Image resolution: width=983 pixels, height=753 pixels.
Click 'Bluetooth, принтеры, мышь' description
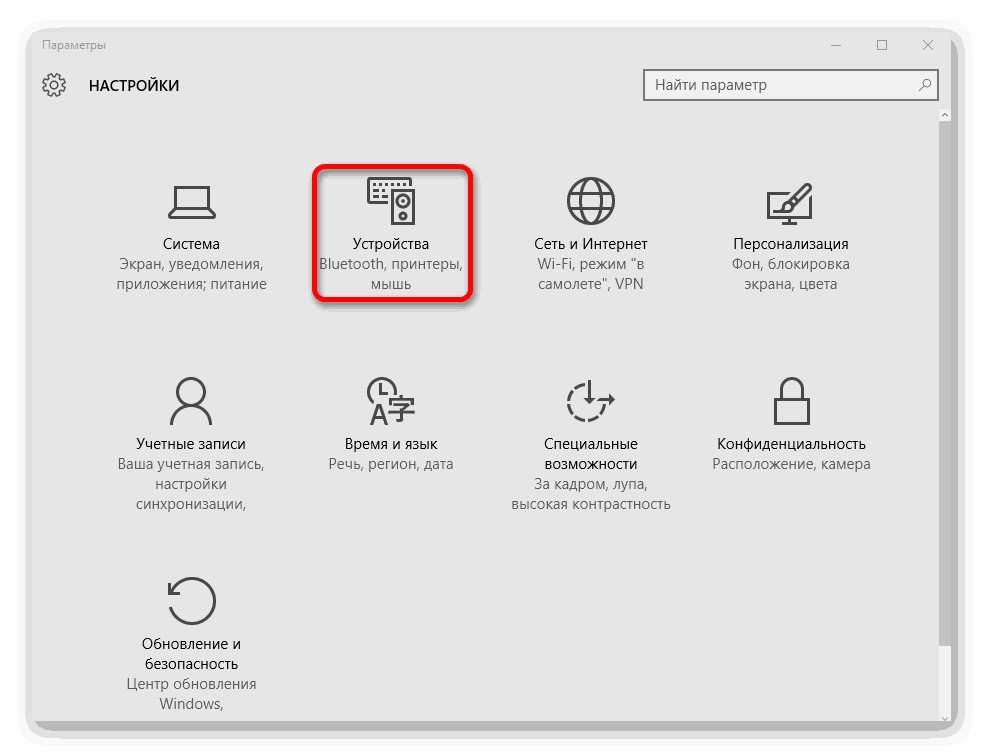[391, 274]
